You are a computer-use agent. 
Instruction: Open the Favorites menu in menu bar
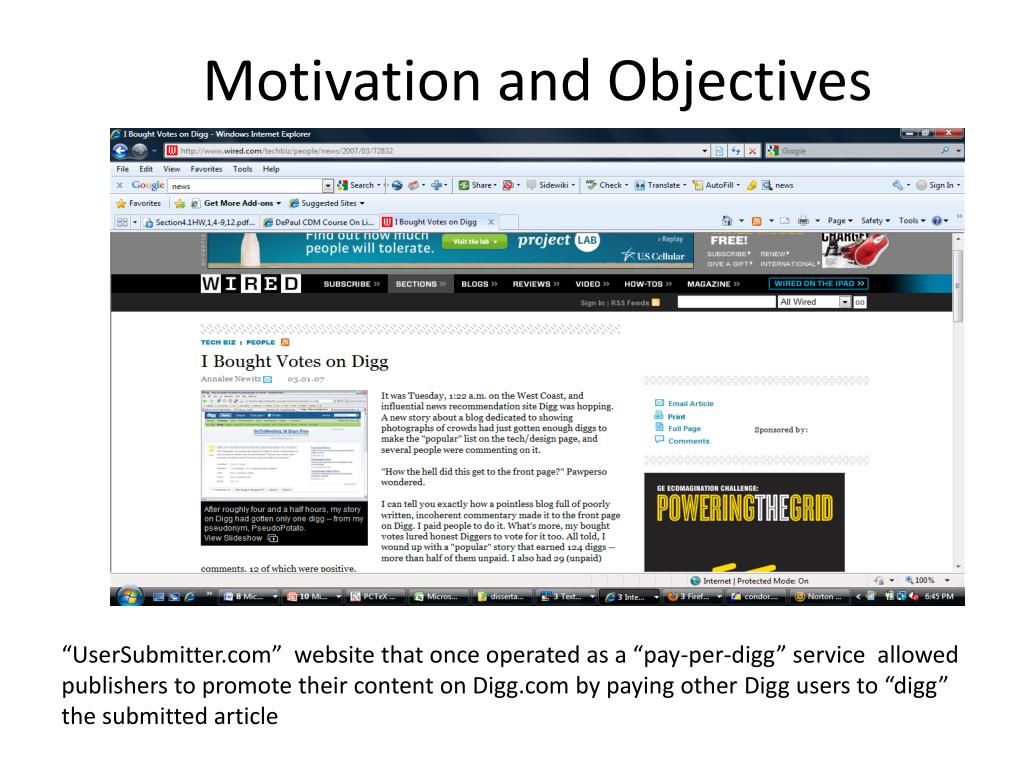tap(206, 169)
